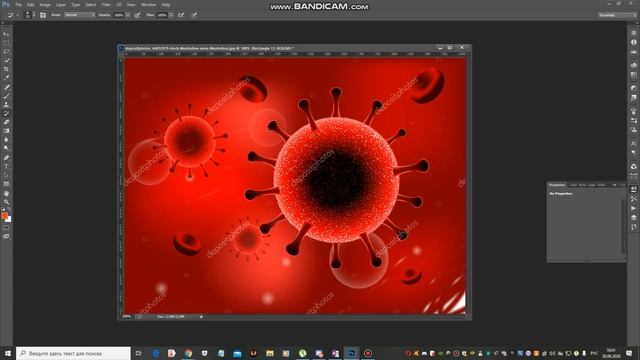
Task: Open the Properties panel flyout menu
Action: coord(622,185)
